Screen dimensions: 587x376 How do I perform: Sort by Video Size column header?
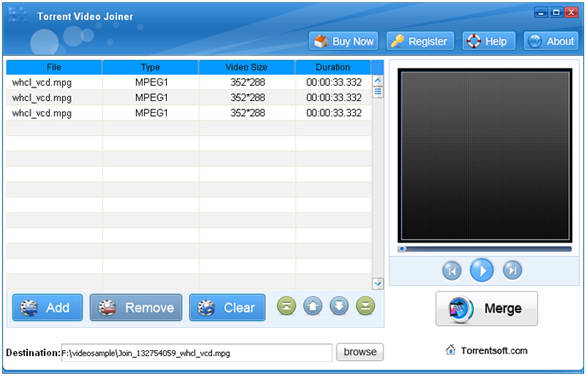tap(247, 67)
